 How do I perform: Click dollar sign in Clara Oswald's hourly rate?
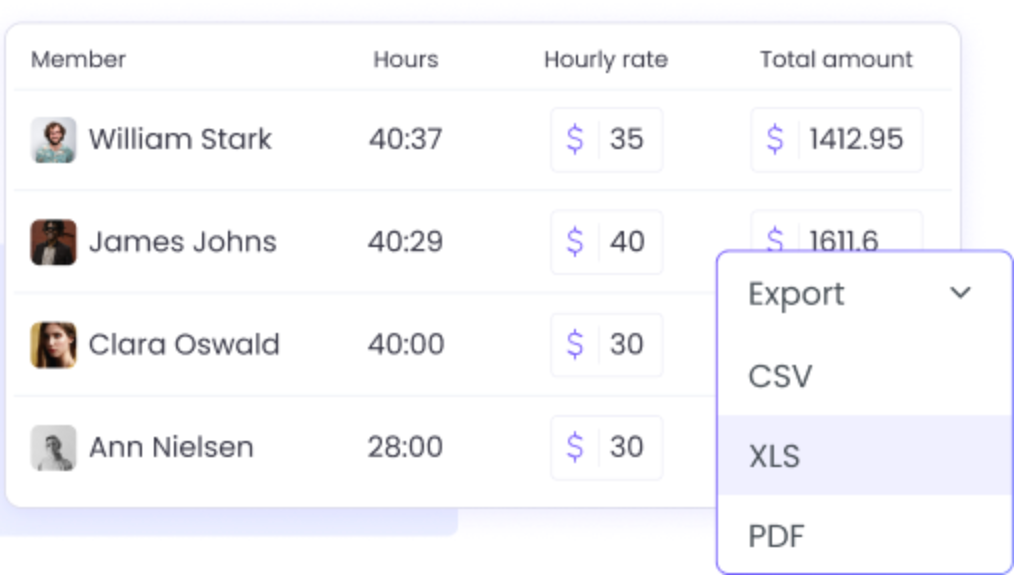point(575,345)
